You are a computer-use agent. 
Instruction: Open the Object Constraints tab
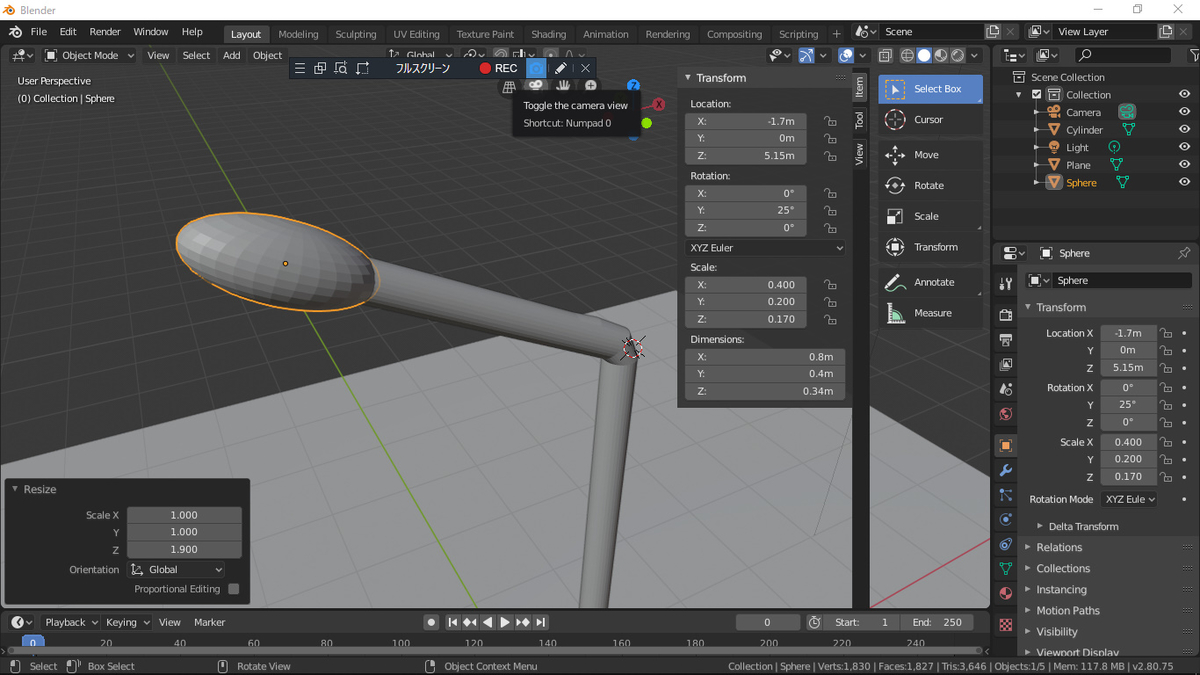coord(1006,544)
